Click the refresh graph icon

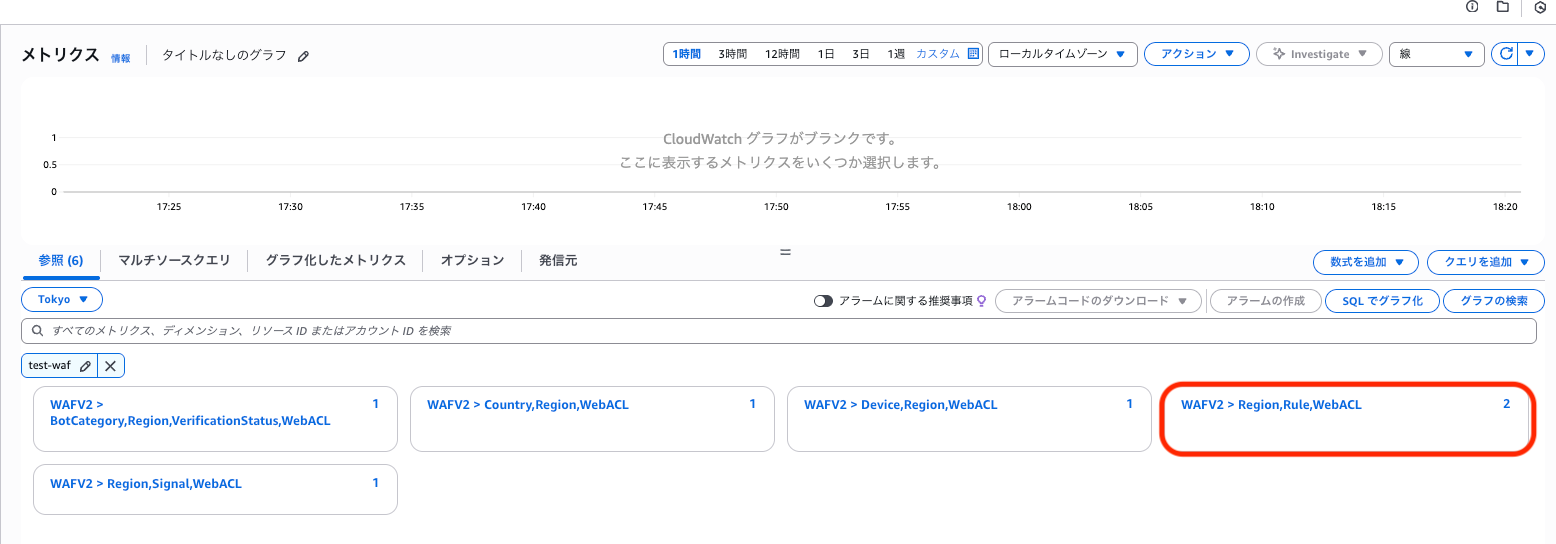(1503, 54)
